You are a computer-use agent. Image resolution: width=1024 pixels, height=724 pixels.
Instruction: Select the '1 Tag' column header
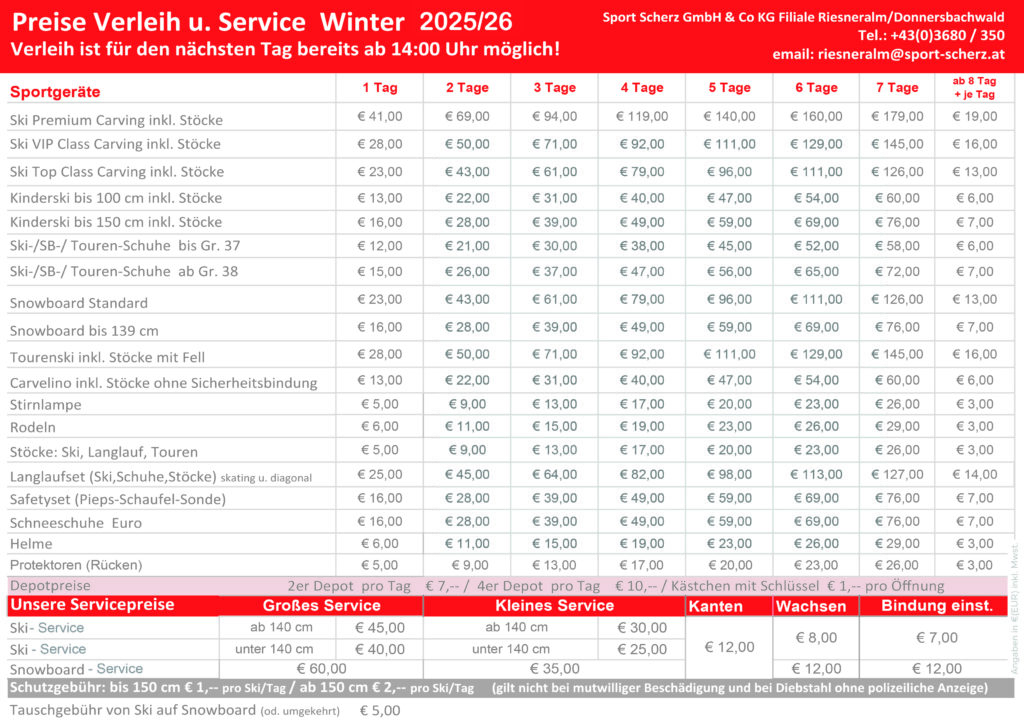[379, 88]
